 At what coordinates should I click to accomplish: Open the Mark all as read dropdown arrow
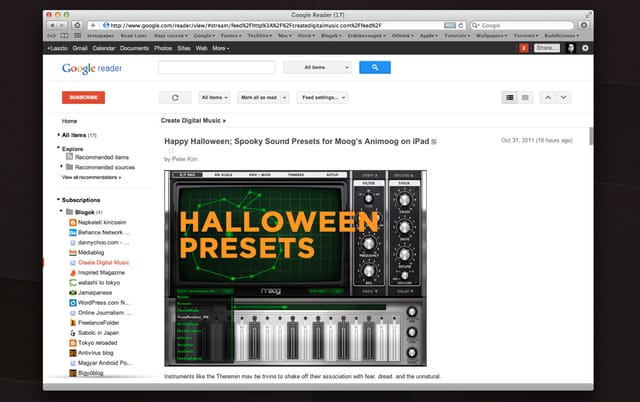tap(284, 98)
